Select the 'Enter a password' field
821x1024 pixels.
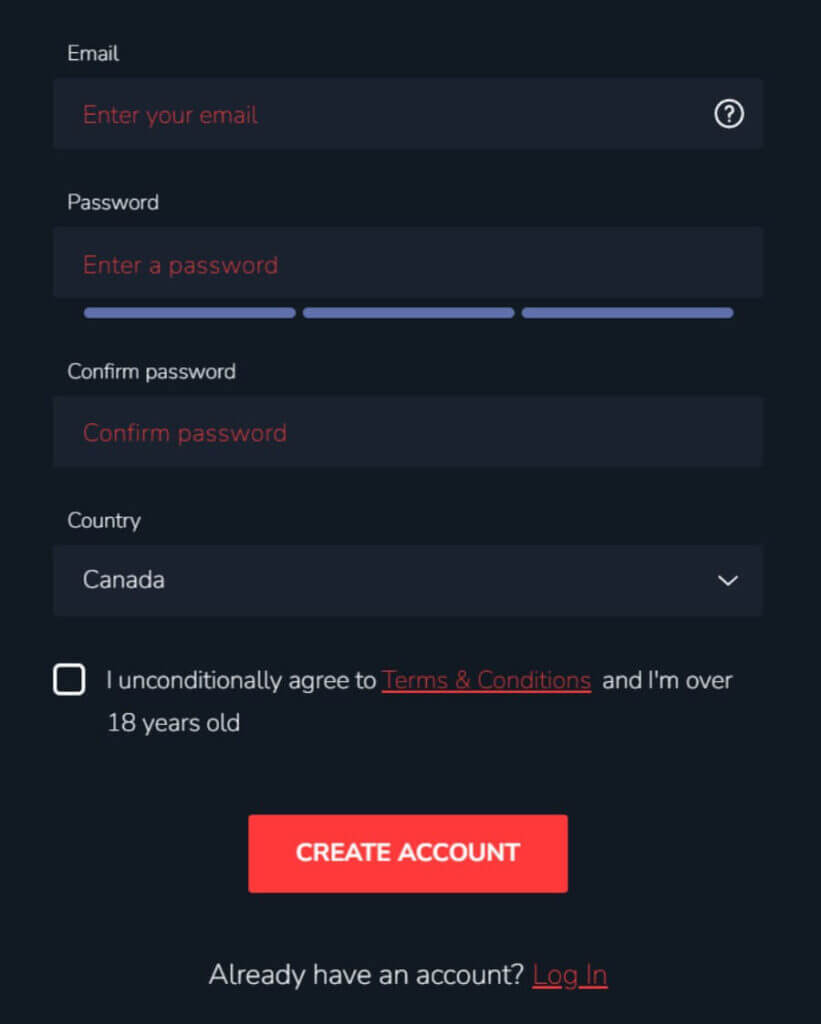click(x=408, y=263)
